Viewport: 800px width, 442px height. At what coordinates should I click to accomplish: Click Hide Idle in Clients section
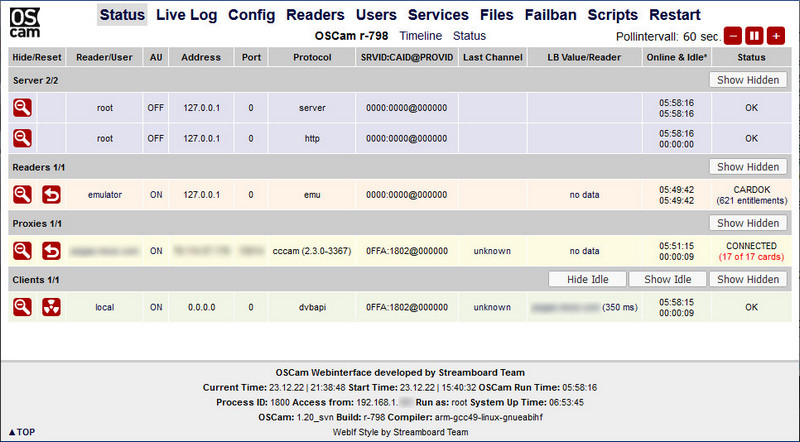point(588,279)
